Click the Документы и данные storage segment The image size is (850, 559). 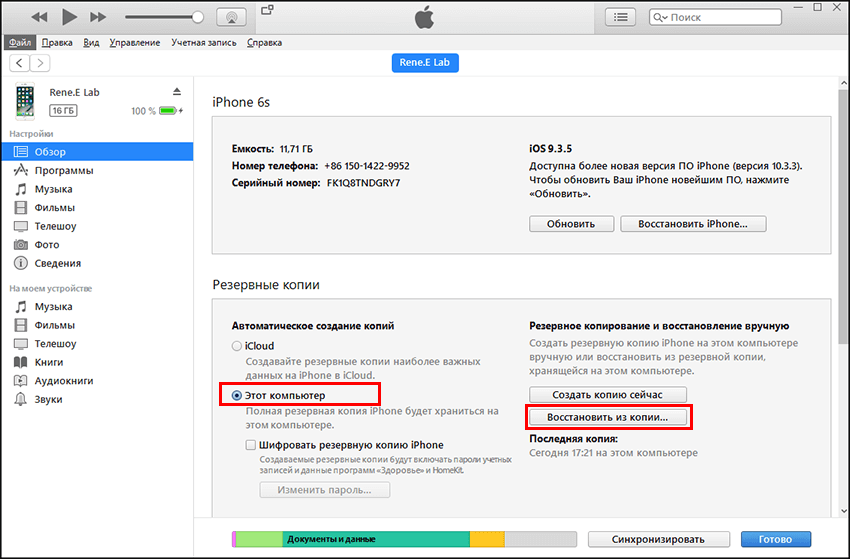(x=376, y=539)
